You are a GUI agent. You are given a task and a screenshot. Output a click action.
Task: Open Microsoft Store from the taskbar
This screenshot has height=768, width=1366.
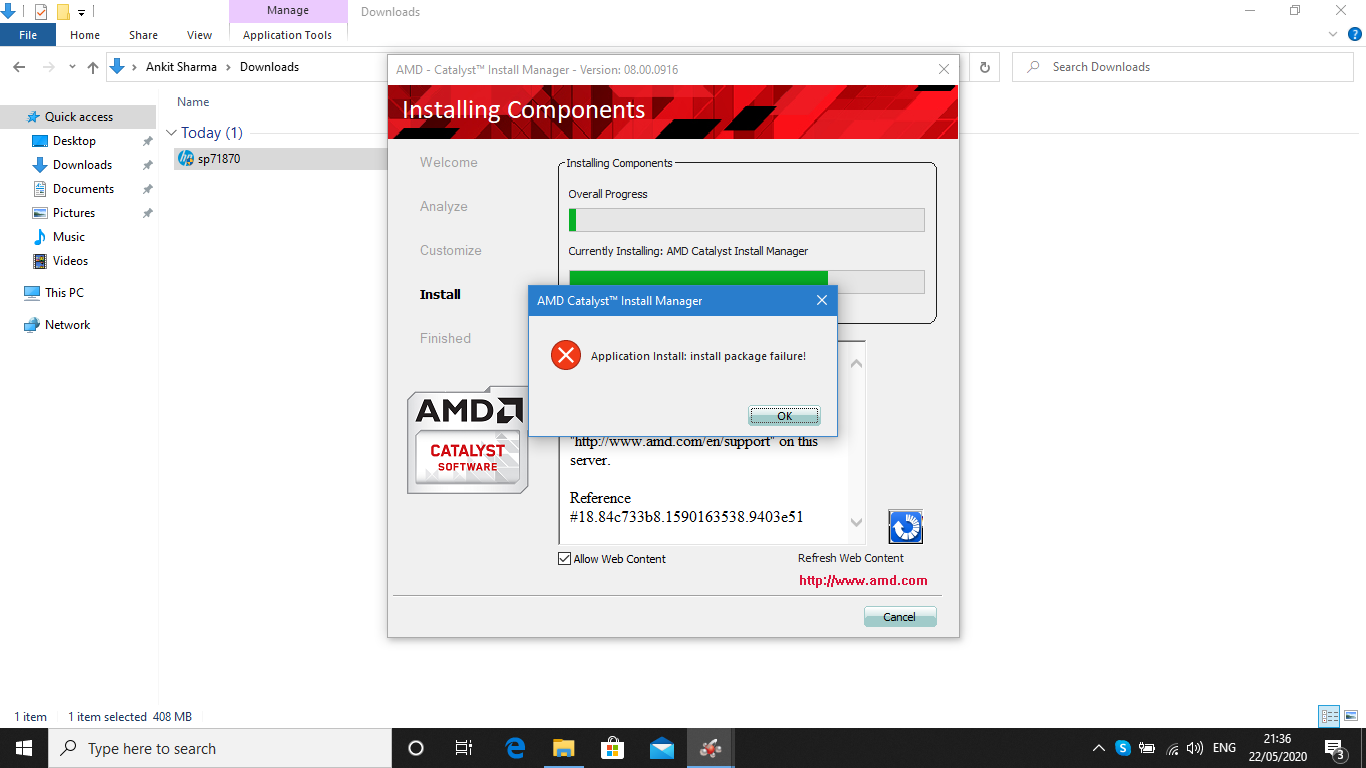[613, 748]
